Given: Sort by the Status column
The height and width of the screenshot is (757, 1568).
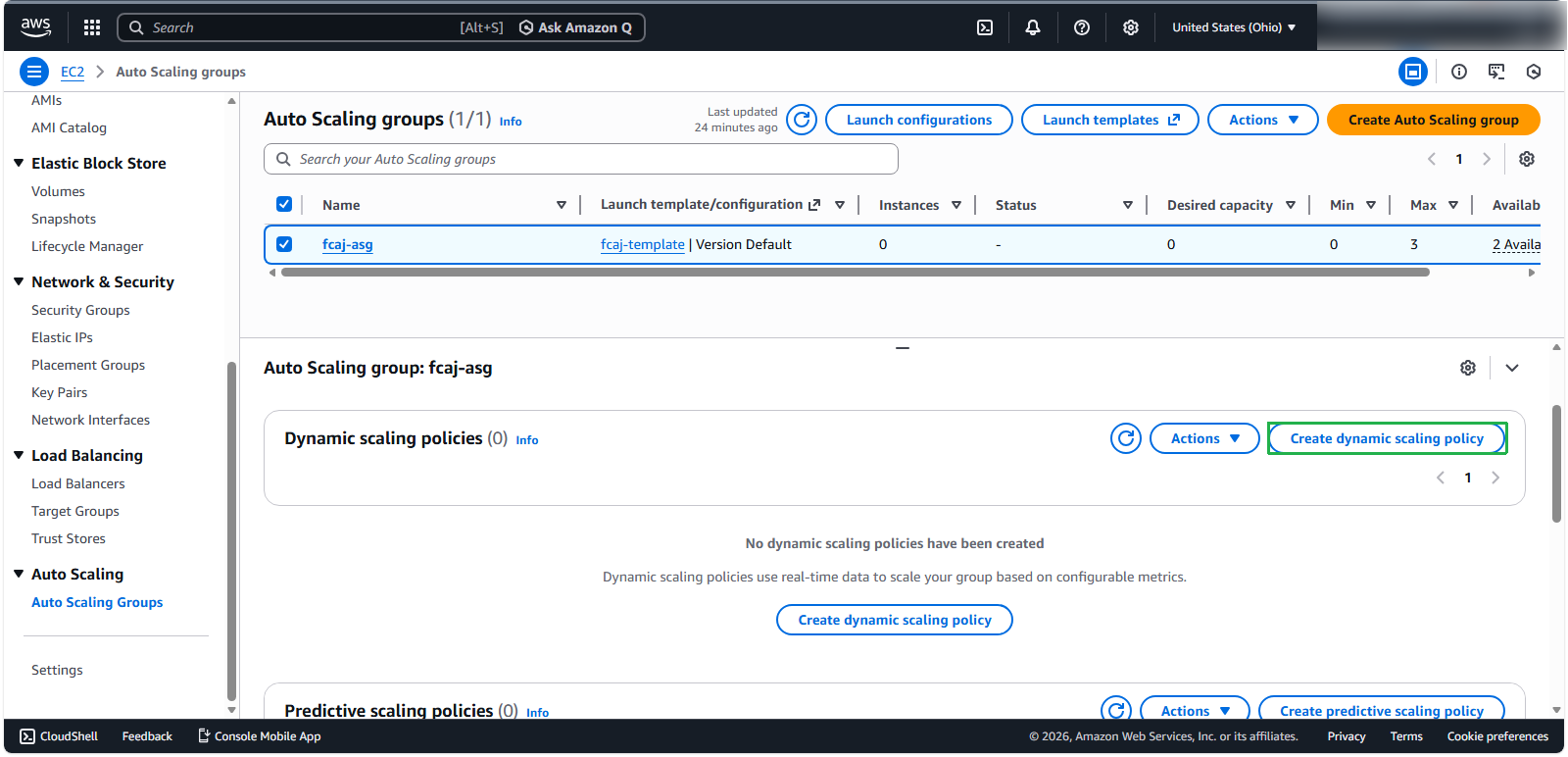Looking at the screenshot, I should pyautogui.click(x=1128, y=205).
